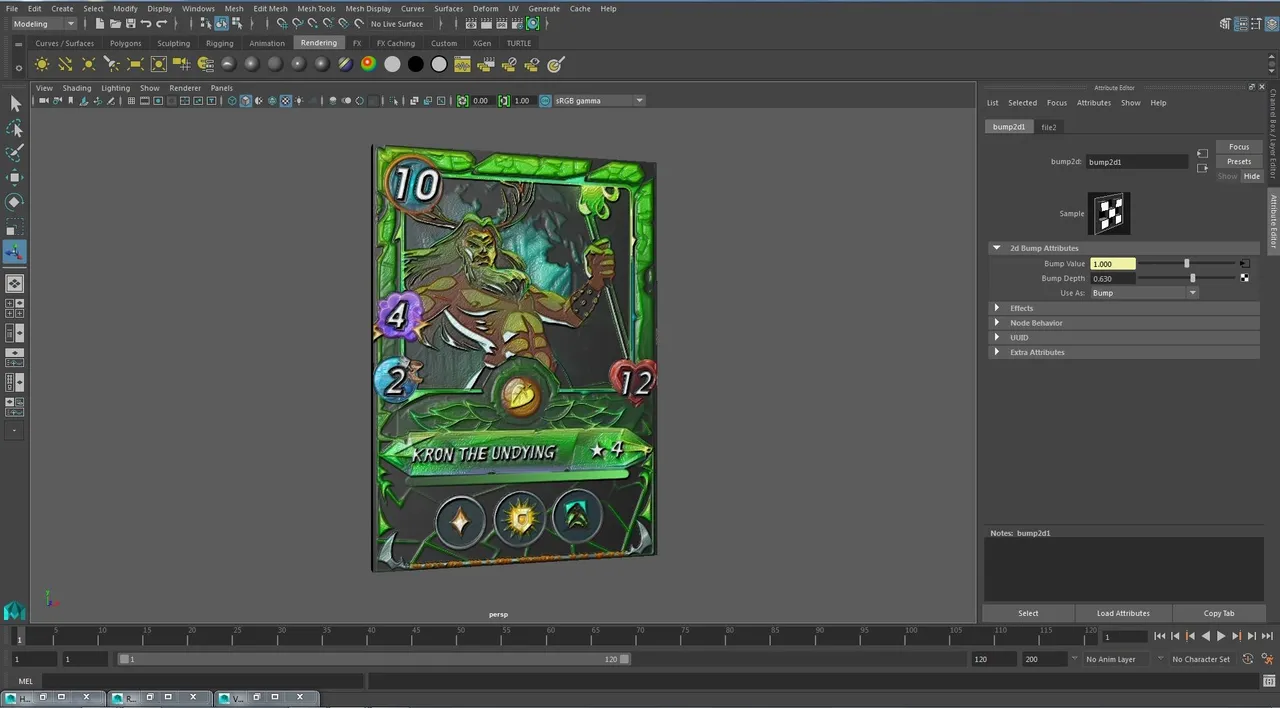The width and height of the screenshot is (1280, 708).
Task: Assign the ramp shader material (colorful sphere)
Action: pos(368,64)
